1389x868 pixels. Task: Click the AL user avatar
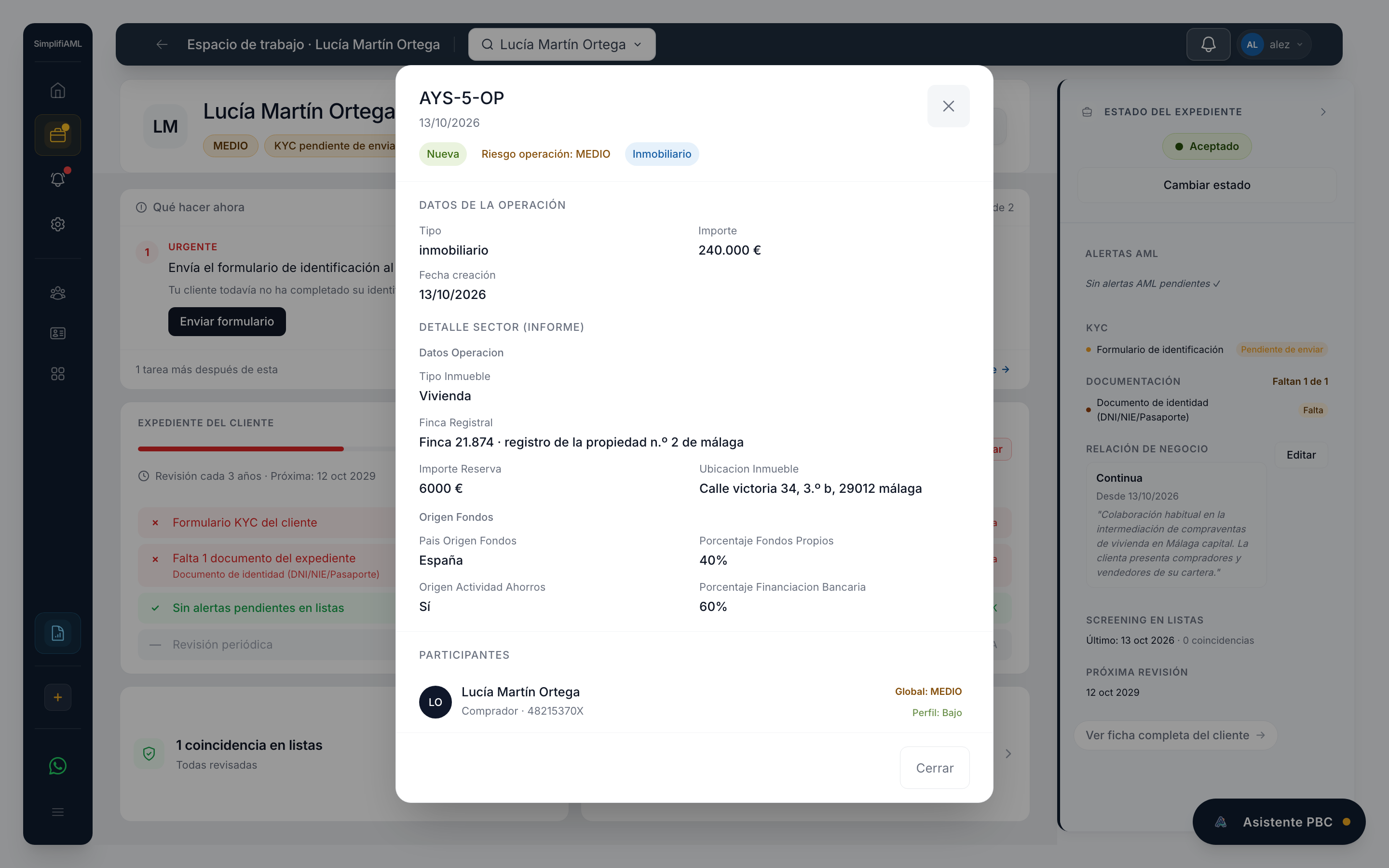point(1252,44)
